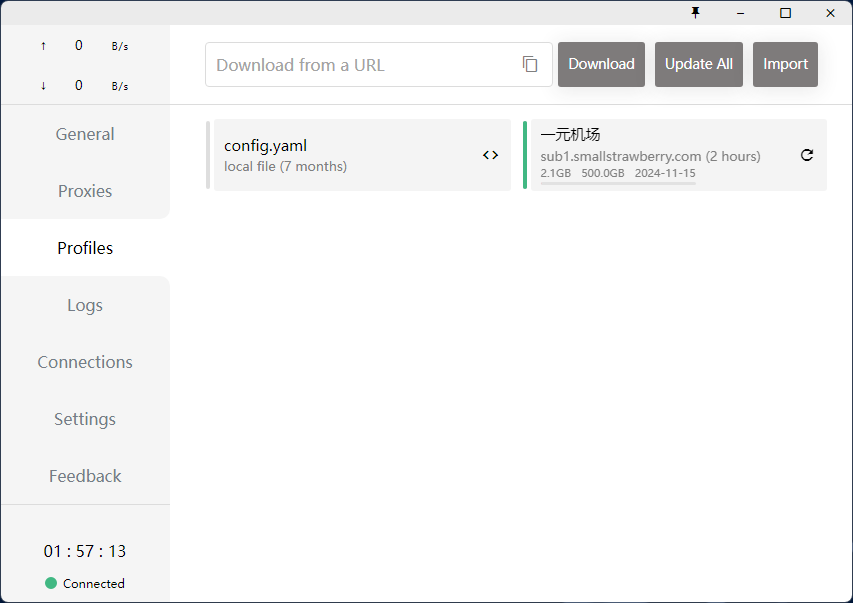The width and height of the screenshot is (853, 603).
Task: Pin the window using pushpin icon
Action: pos(696,13)
